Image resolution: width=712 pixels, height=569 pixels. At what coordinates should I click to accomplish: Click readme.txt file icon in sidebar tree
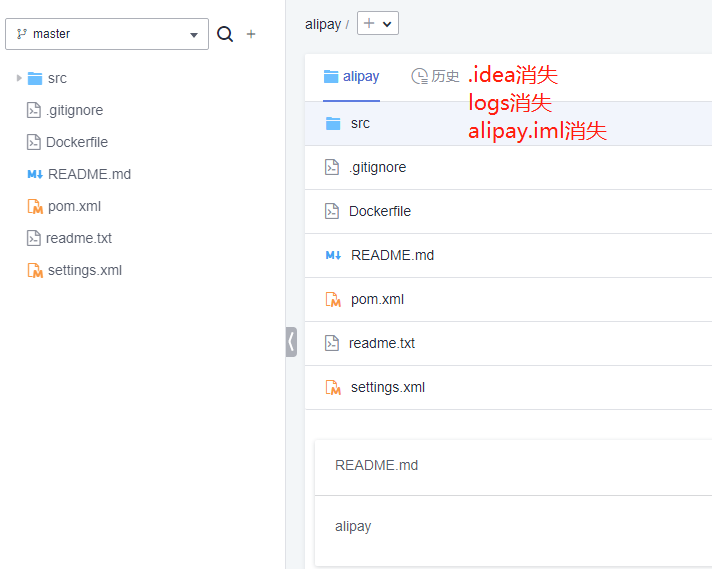click(x=34, y=238)
